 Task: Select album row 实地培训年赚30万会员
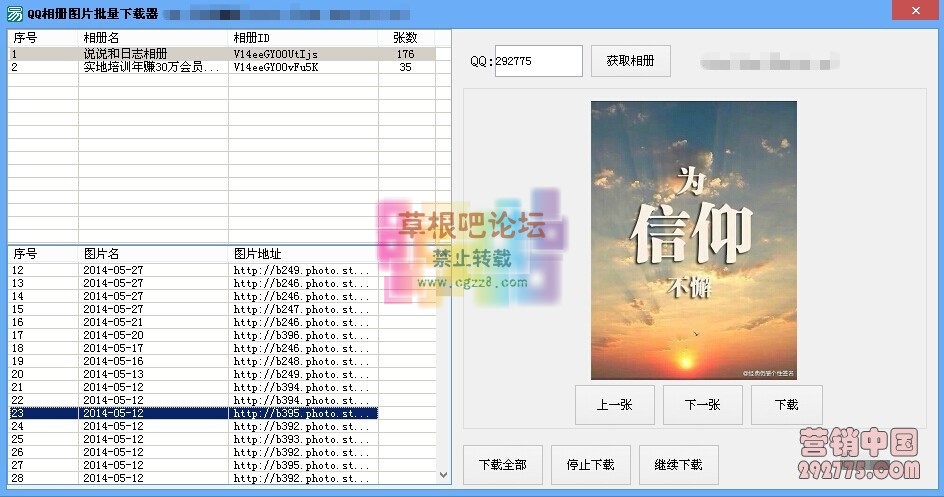pos(222,67)
